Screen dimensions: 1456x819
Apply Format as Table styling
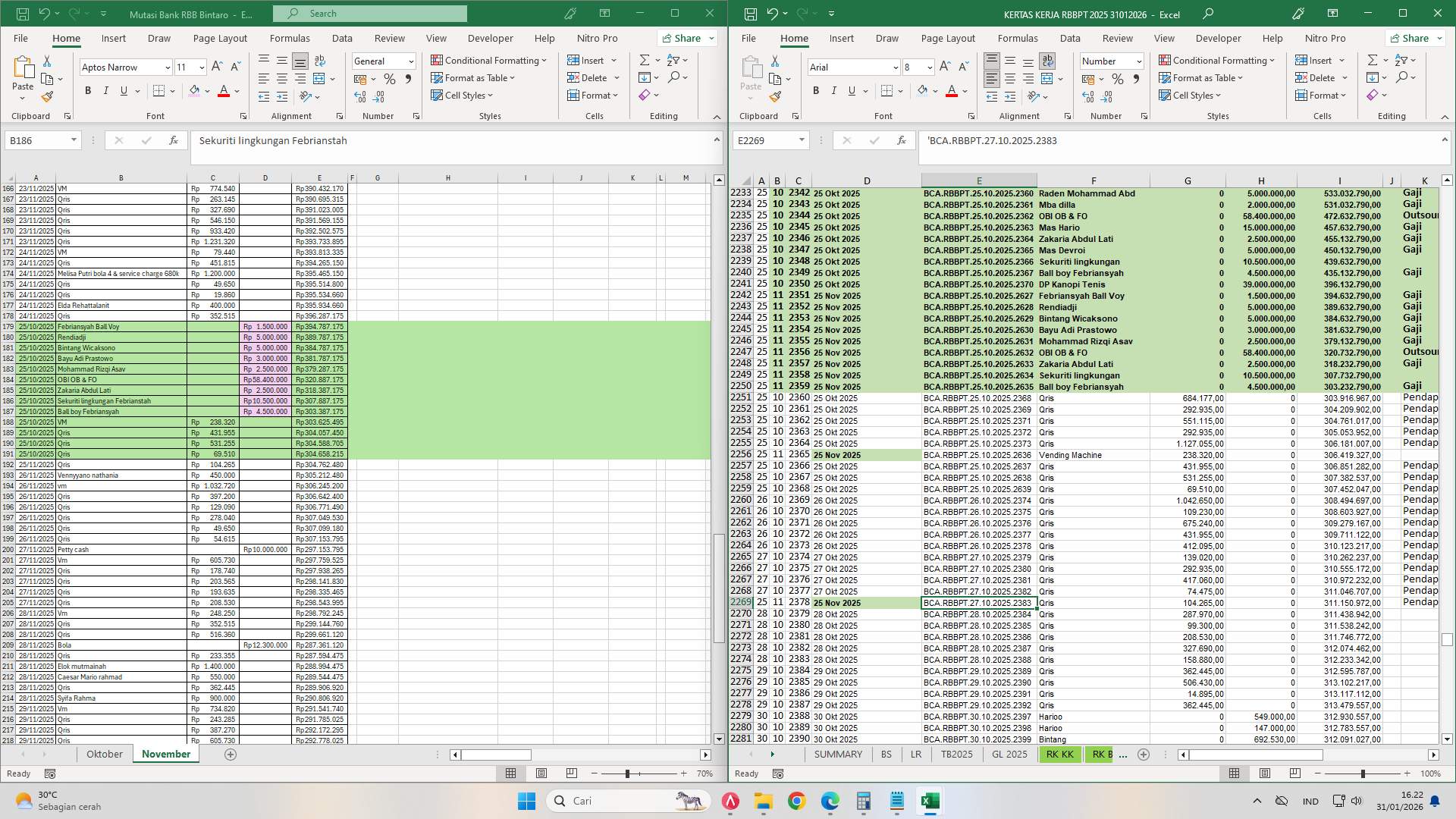[x=1201, y=77]
